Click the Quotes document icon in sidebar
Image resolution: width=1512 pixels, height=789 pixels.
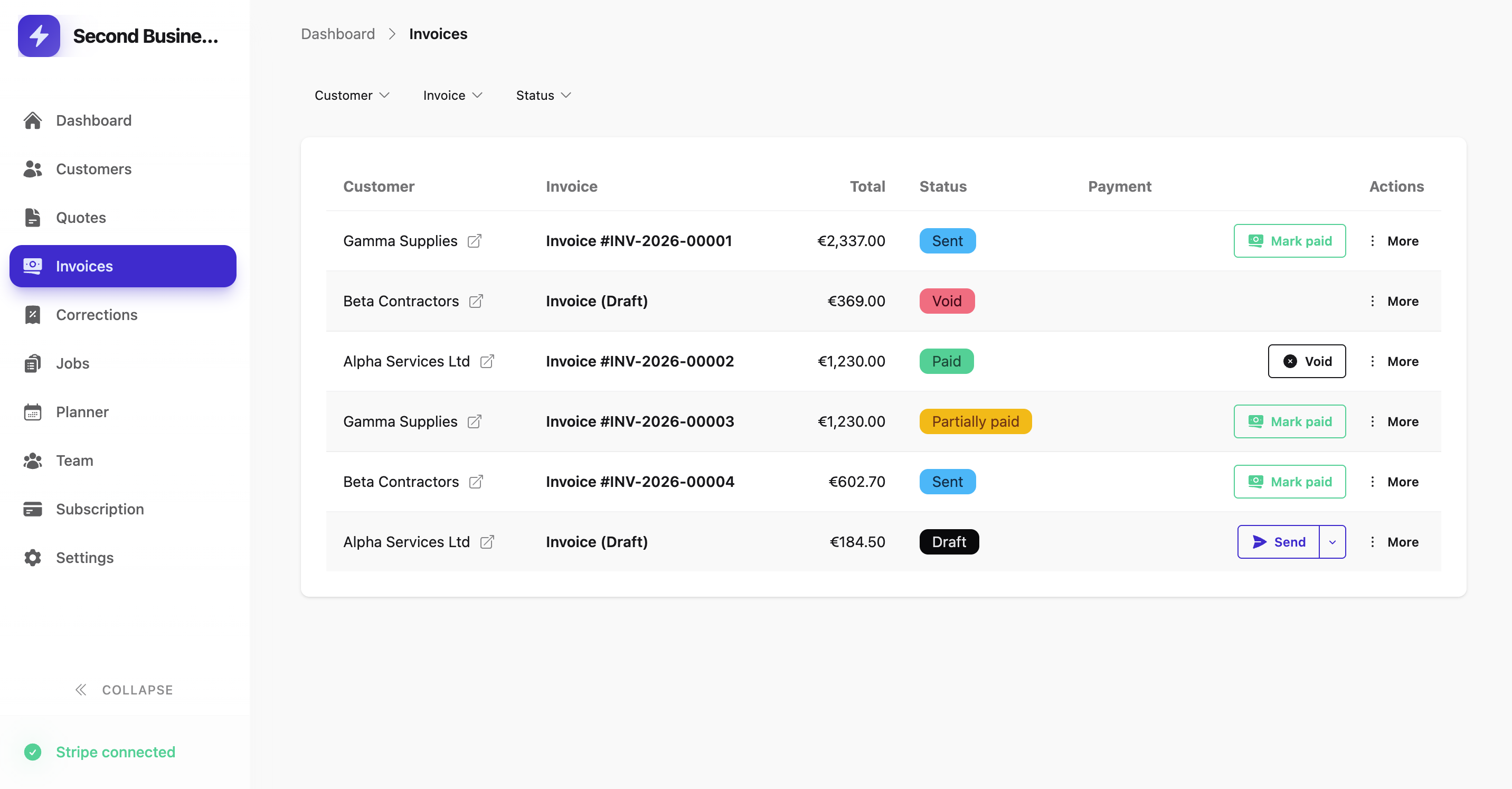(x=32, y=218)
